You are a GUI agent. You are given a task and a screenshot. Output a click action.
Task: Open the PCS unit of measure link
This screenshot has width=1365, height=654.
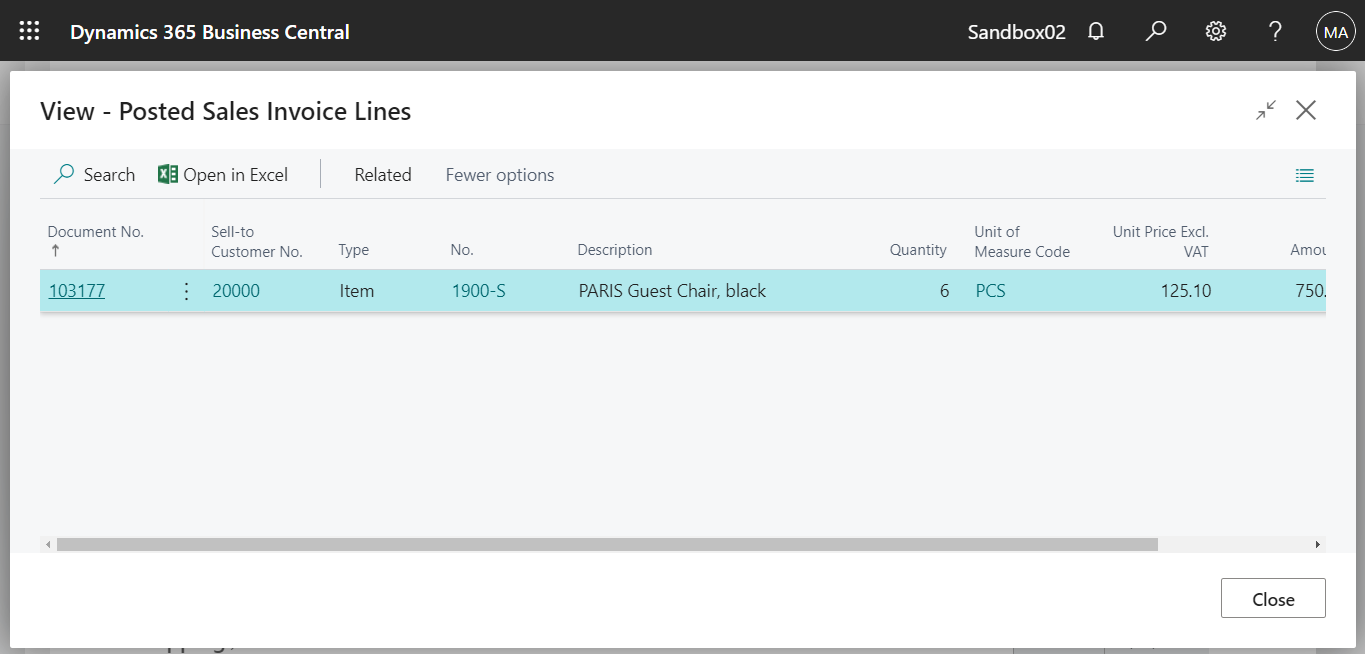click(990, 290)
